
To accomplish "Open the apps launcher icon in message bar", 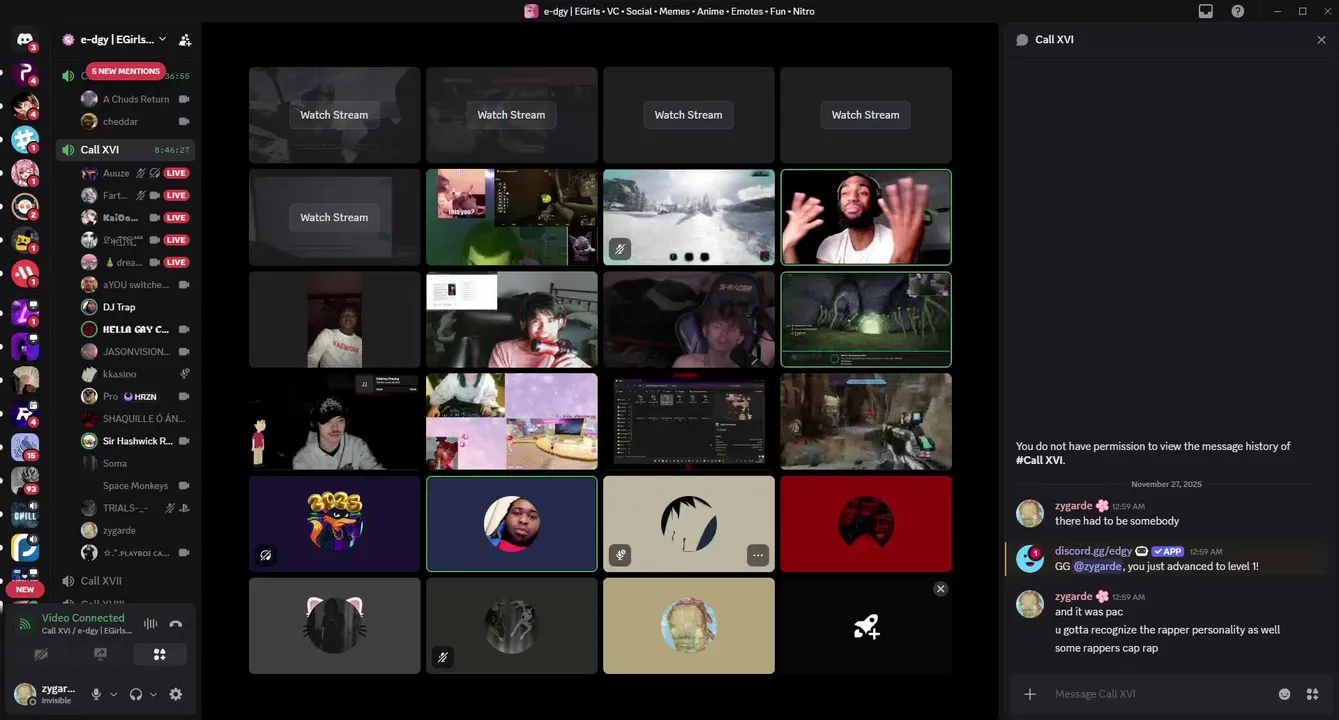I will click(x=1313, y=694).
